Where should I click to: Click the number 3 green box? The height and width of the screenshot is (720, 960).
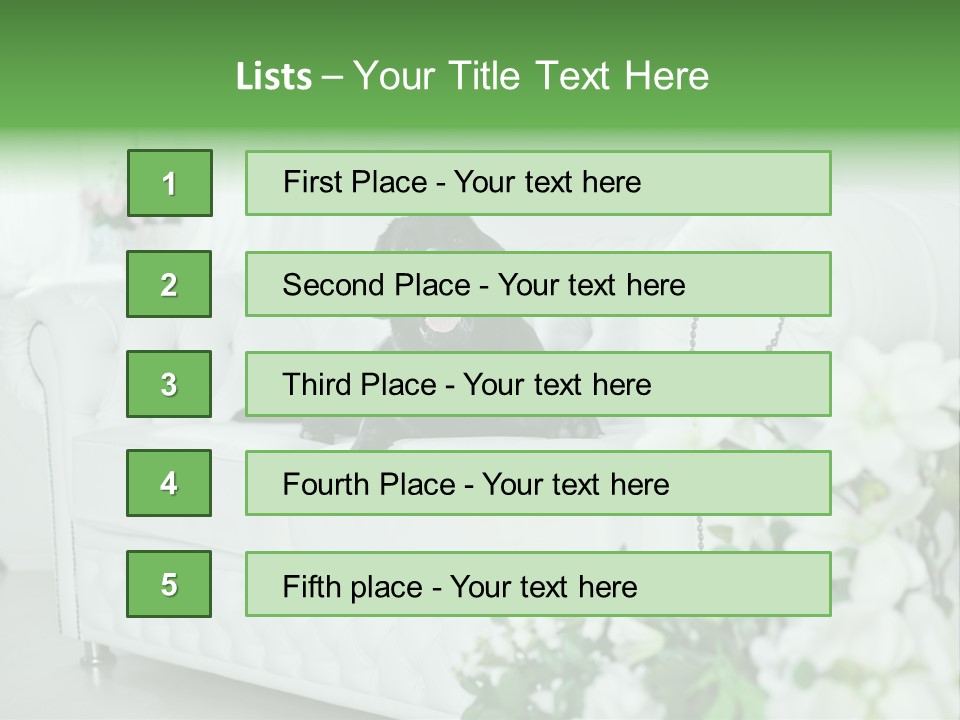[x=169, y=384]
